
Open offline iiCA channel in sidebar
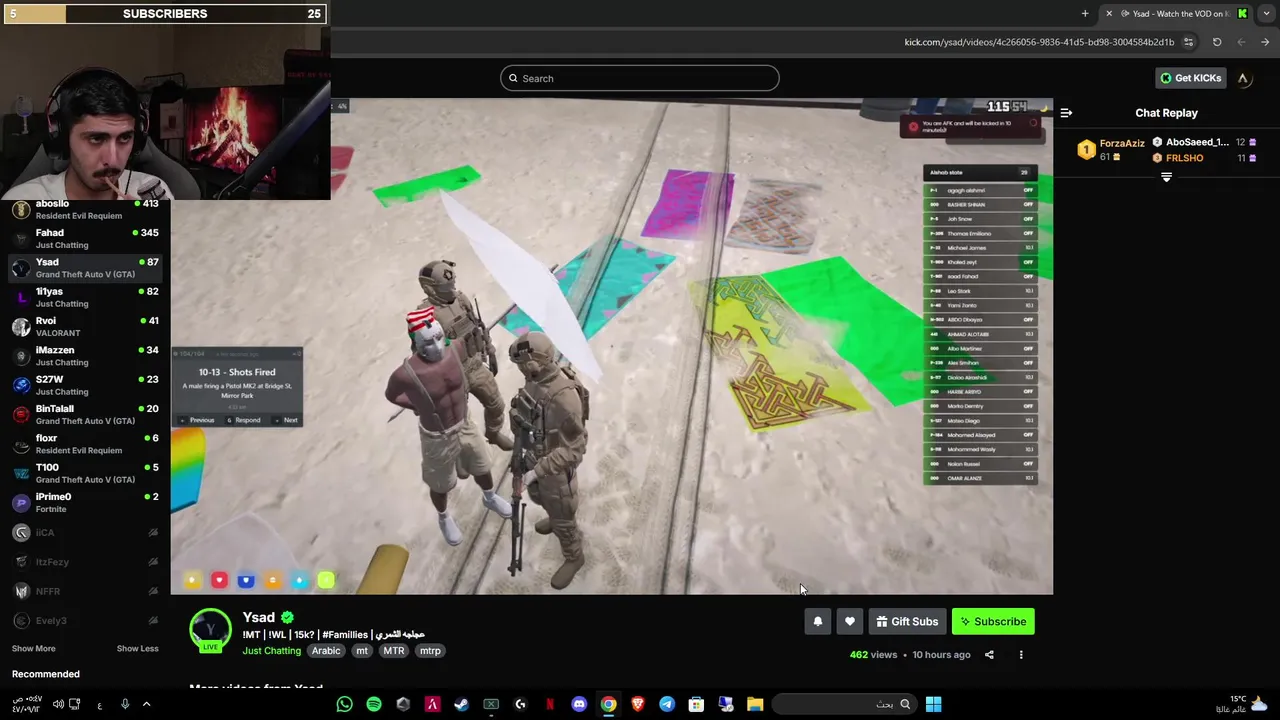coord(85,533)
